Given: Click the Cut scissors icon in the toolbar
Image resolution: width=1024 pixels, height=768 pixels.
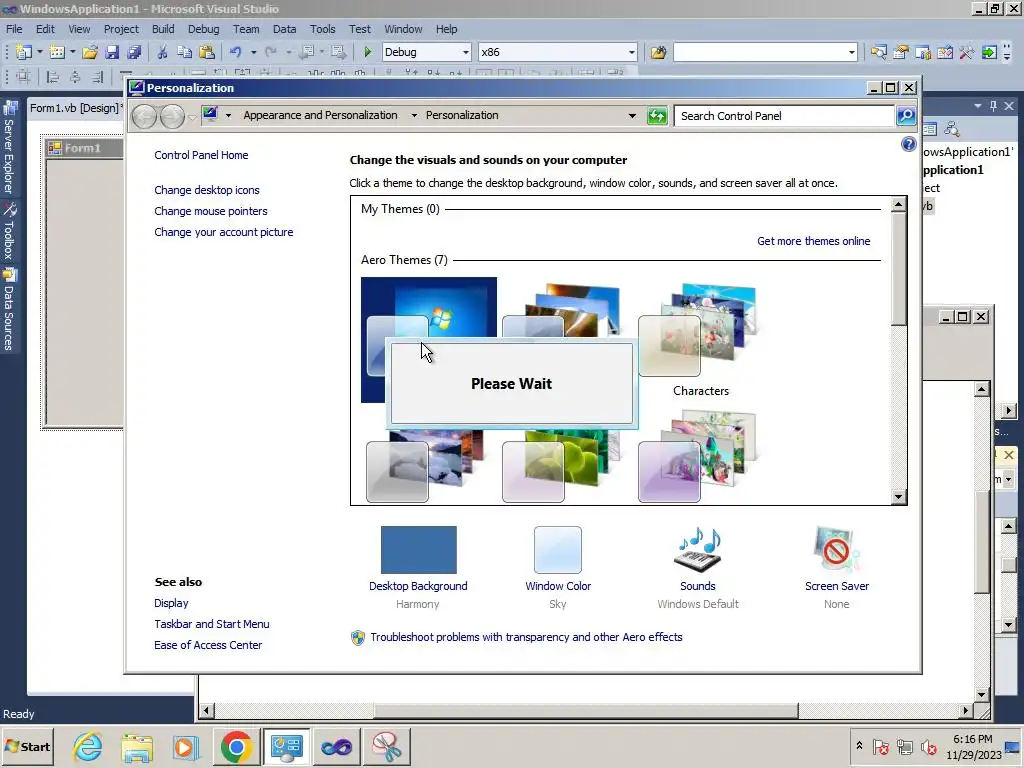Looking at the screenshot, I should coord(162,52).
